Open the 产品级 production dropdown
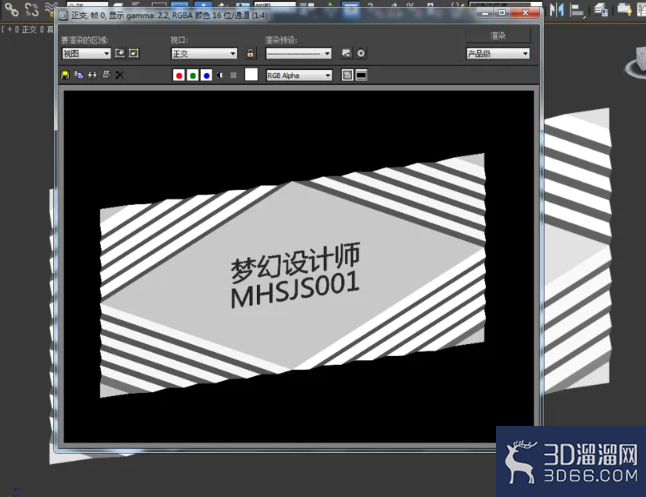646x497 pixels. pos(498,54)
